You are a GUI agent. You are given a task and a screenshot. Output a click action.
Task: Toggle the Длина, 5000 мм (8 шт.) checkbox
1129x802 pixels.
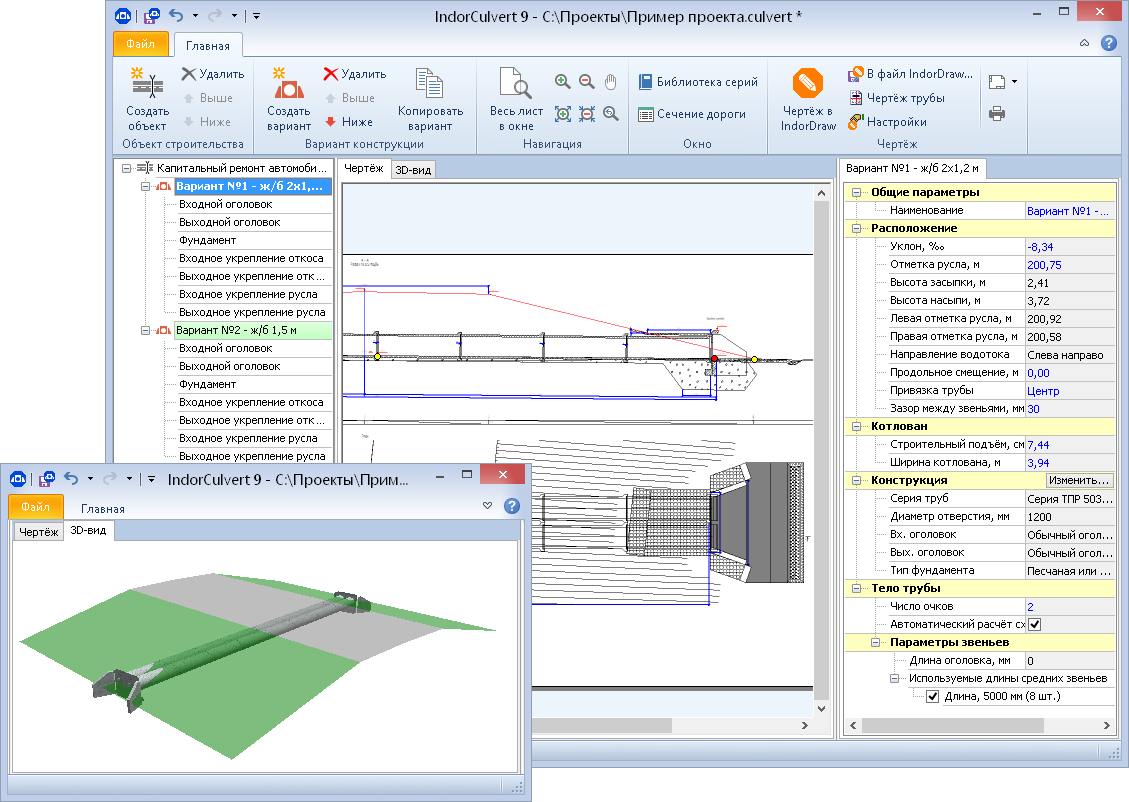pyautogui.click(x=932, y=696)
